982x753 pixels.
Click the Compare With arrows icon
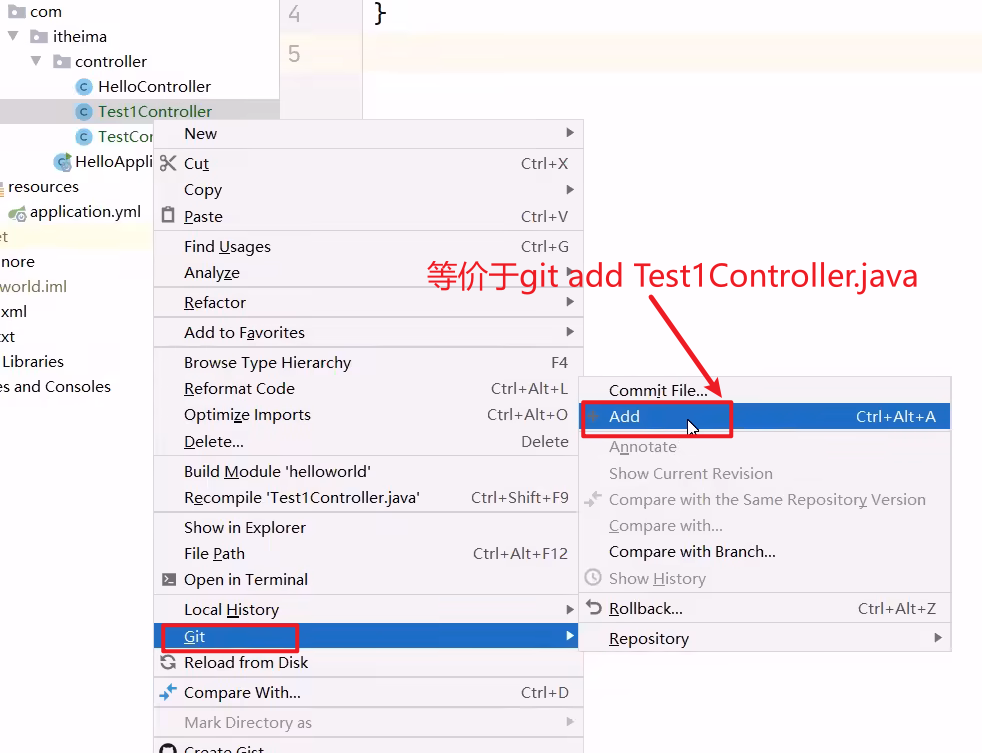(168, 692)
